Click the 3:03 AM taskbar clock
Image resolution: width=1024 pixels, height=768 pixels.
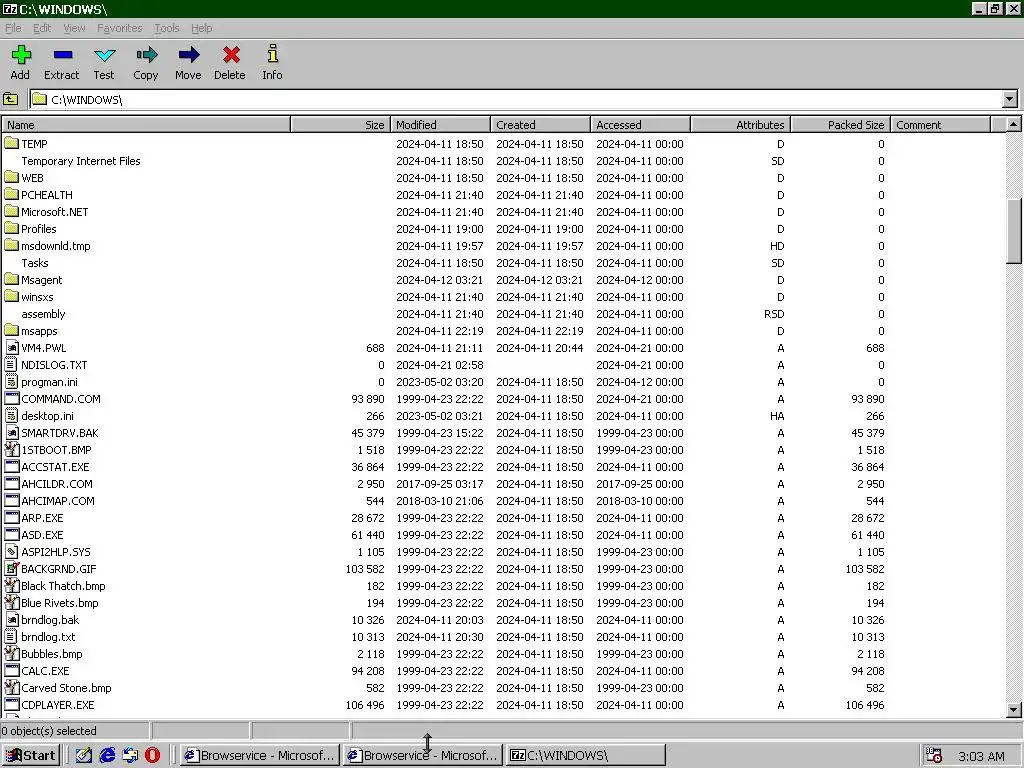(x=981, y=756)
